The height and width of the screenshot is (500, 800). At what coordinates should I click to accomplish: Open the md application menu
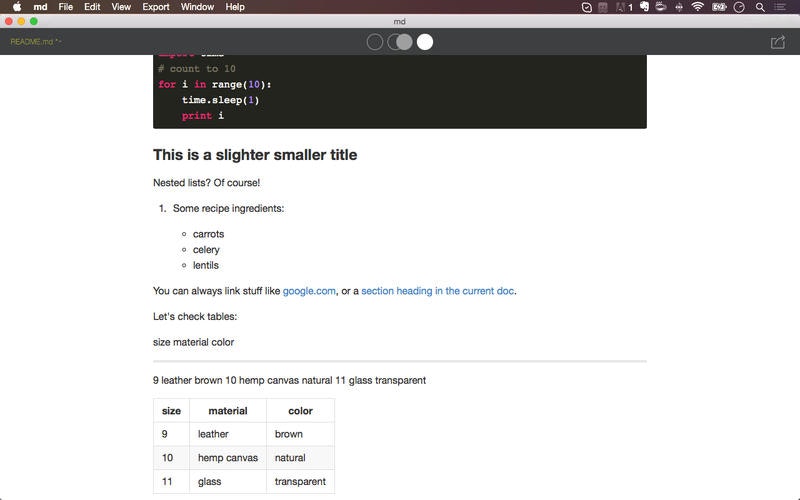tap(40, 7)
